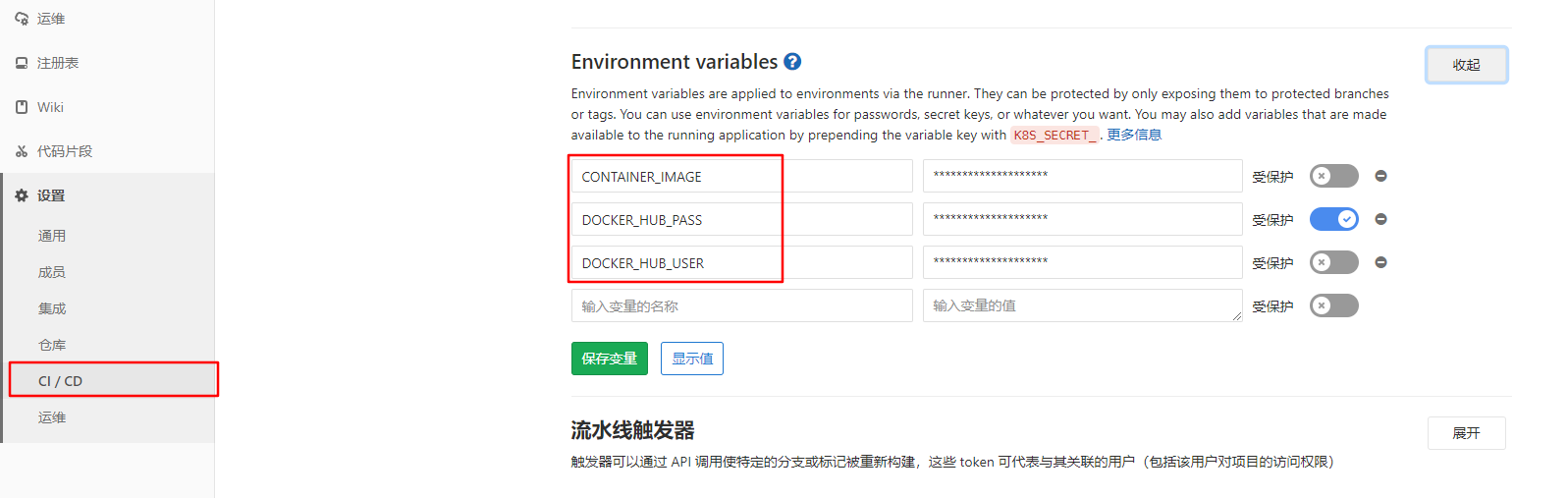1568x498 pixels.
Task: Click the green 保存变量 button
Action: 609,359
